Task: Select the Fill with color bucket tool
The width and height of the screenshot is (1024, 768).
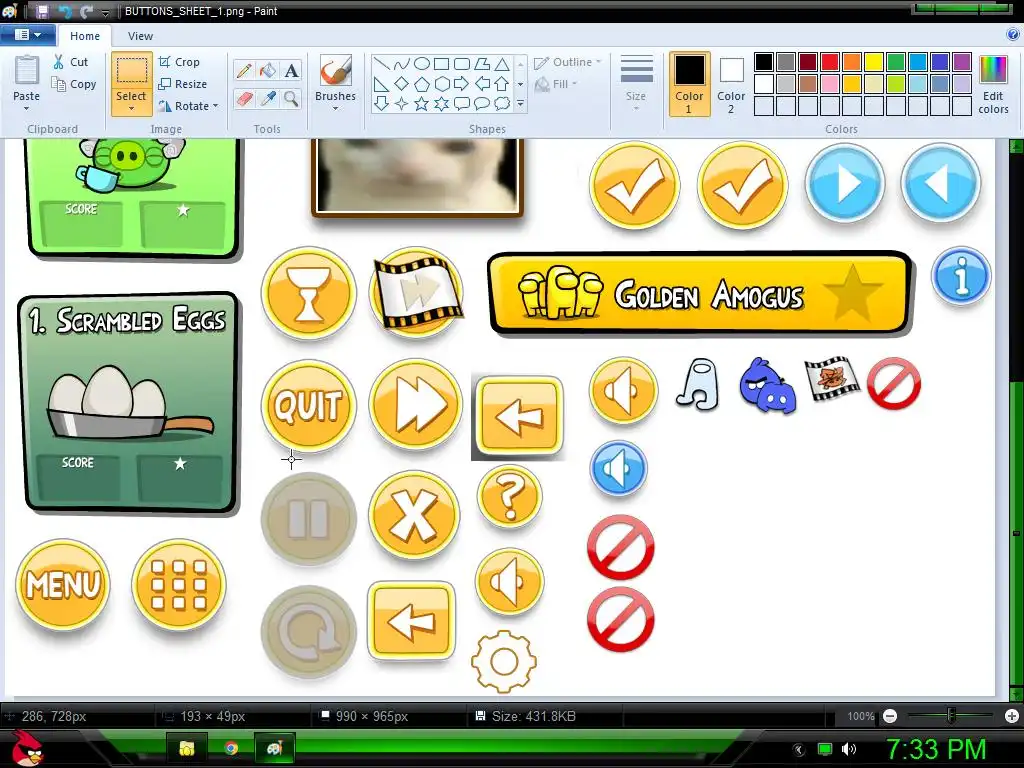Action: pyautogui.click(x=268, y=71)
